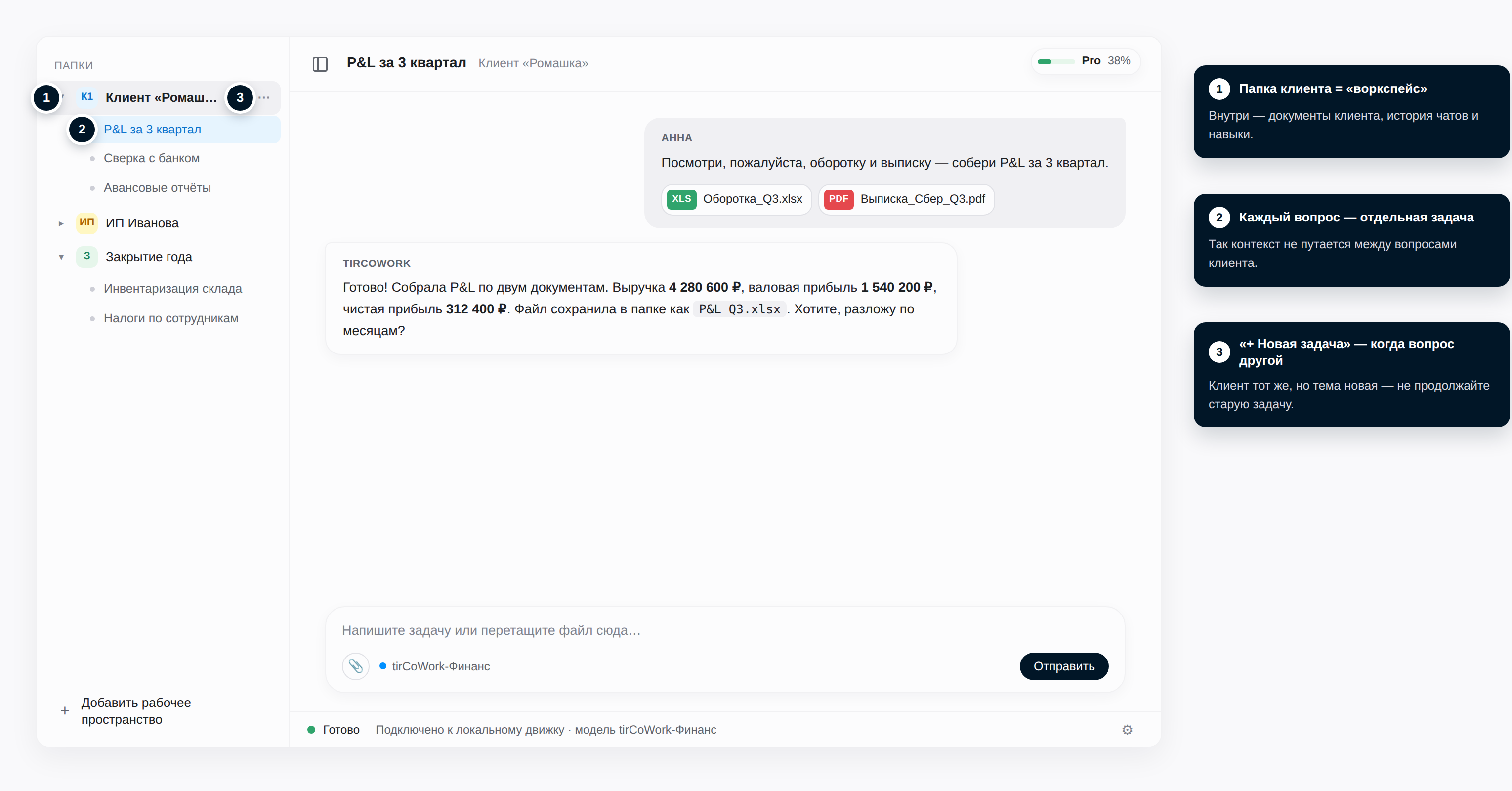
Task: Open the Выписка_Сбер_Q3.pdf attachment
Action: point(906,199)
